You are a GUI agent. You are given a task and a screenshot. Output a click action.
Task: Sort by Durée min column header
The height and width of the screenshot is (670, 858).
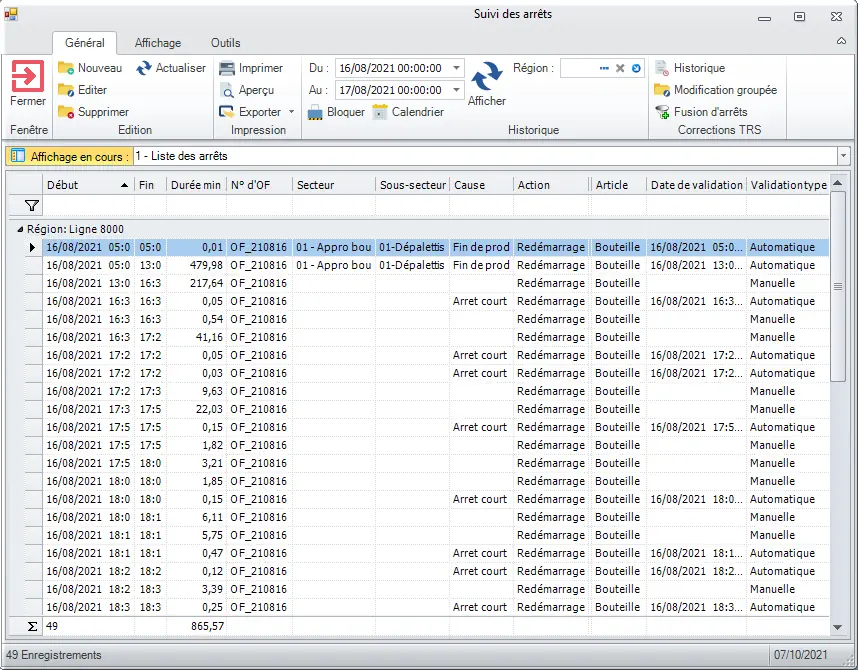(196, 185)
